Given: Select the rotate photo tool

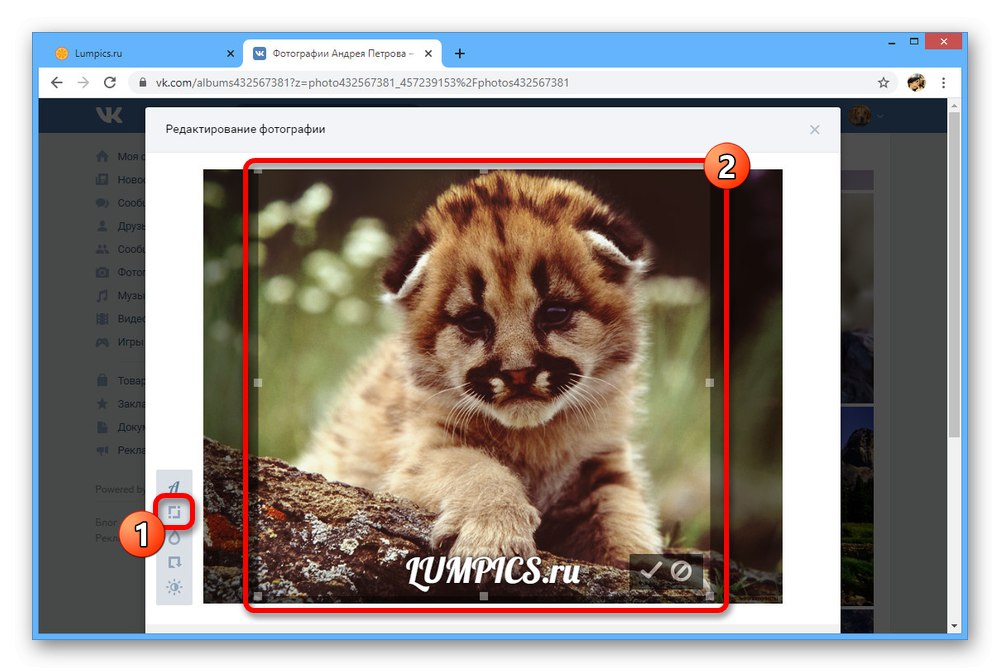Looking at the screenshot, I should point(174,562).
